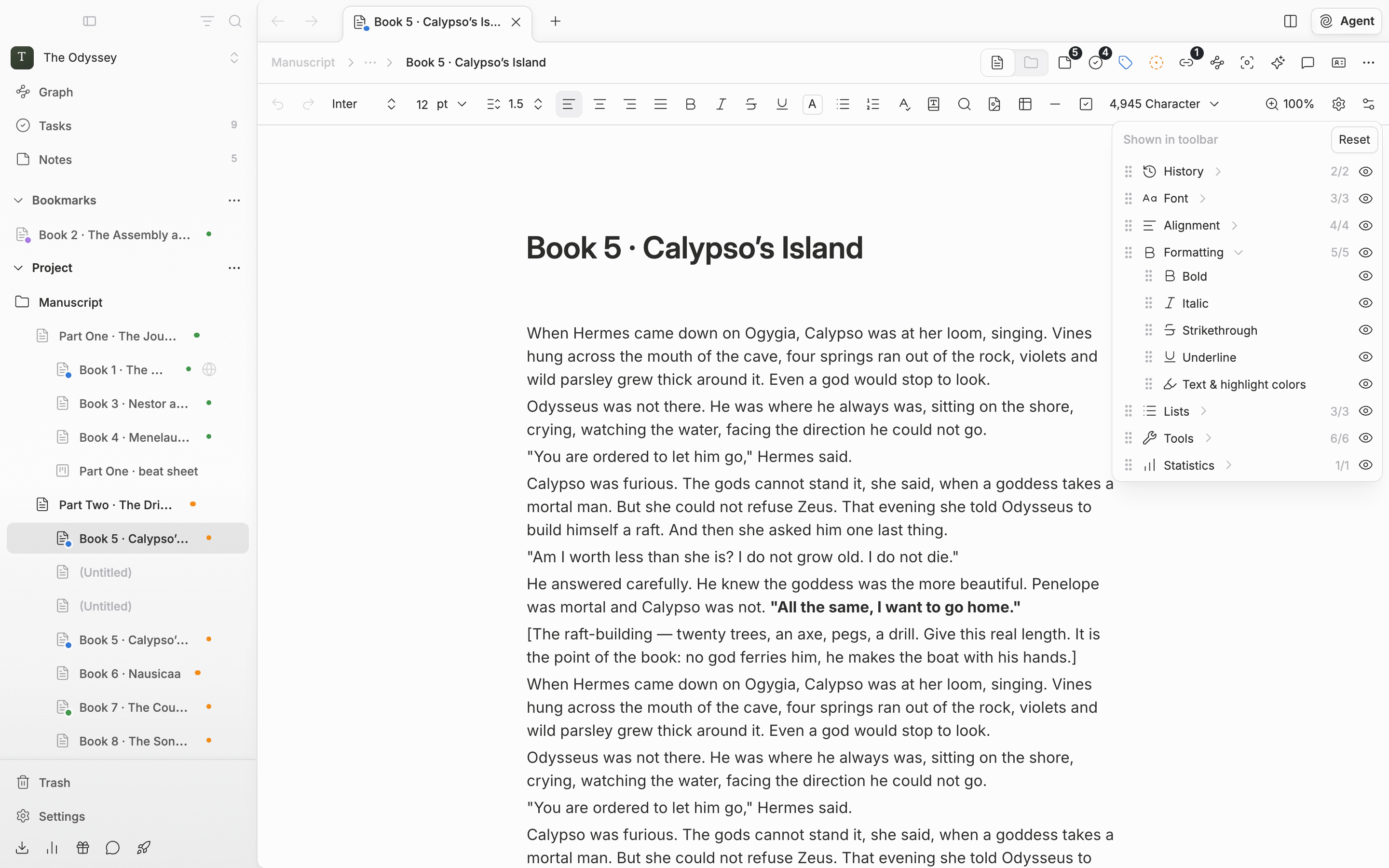
Task: Click the Underline toolbar icon
Action: click(x=782, y=104)
